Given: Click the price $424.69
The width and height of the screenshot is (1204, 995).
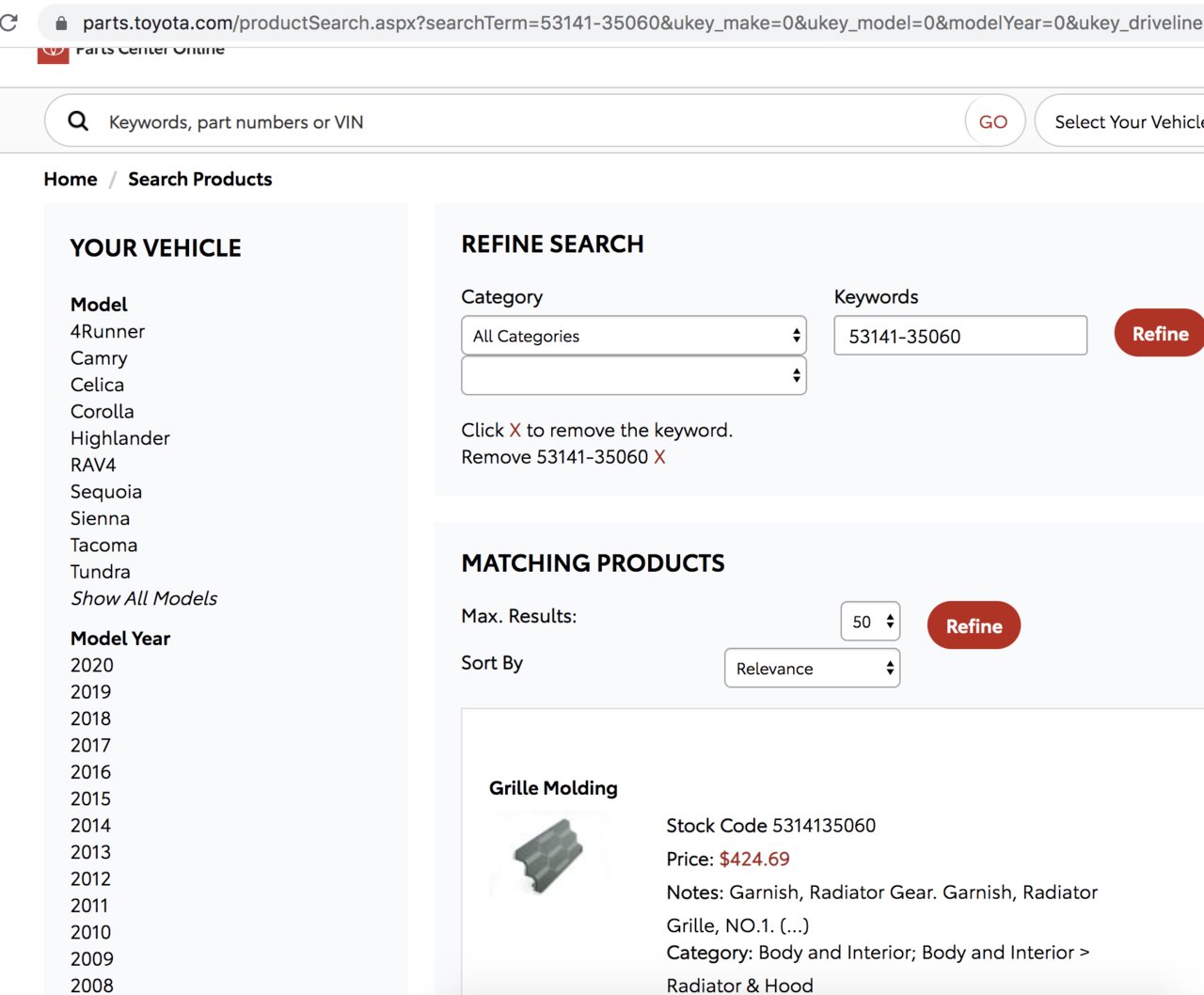Looking at the screenshot, I should coord(754,859).
